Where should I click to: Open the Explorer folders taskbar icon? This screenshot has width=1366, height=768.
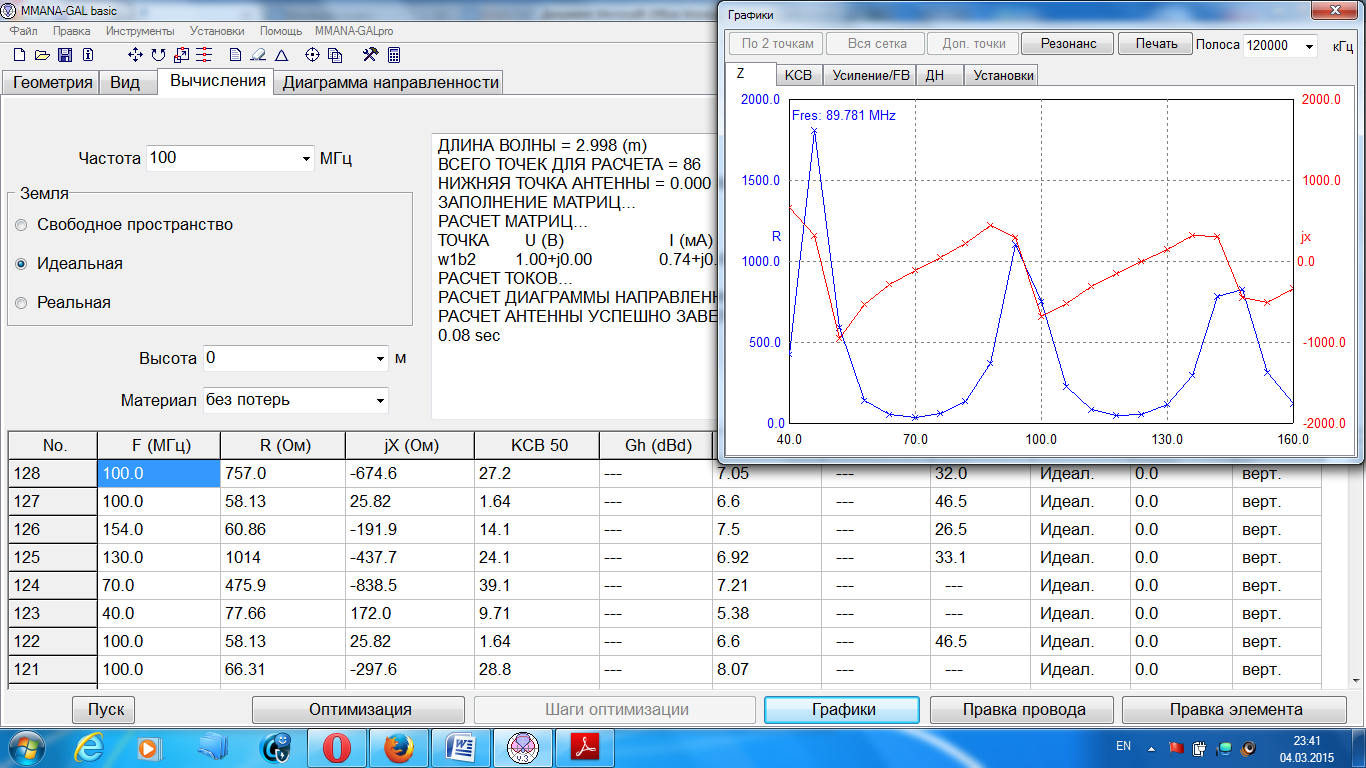point(212,747)
